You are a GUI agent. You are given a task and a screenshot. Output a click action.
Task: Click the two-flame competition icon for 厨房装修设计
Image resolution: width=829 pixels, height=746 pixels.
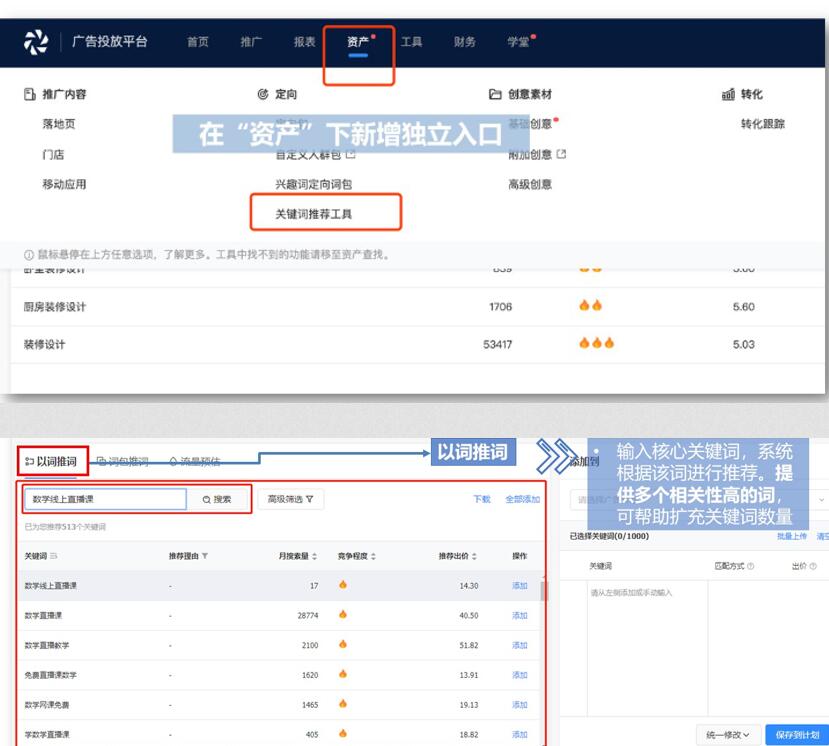(590, 305)
